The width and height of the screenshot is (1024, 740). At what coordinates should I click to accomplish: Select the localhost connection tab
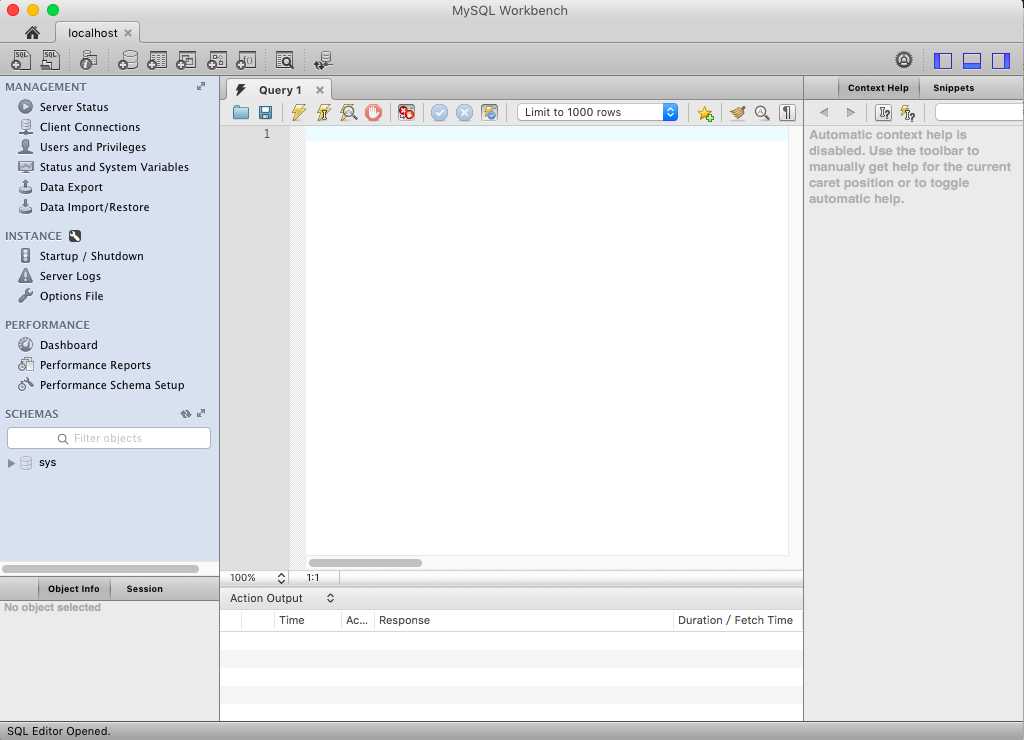click(x=93, y=33)
